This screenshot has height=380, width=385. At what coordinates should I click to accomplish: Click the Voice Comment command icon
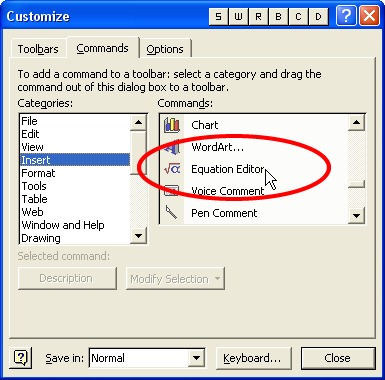tap(172, 191)
